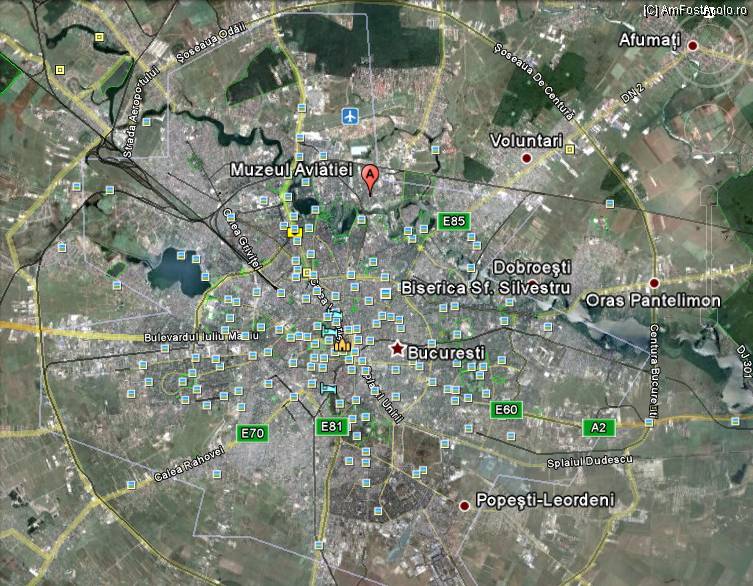
Task: Click the blue airport icon
Action: click(x=349, y=116)
